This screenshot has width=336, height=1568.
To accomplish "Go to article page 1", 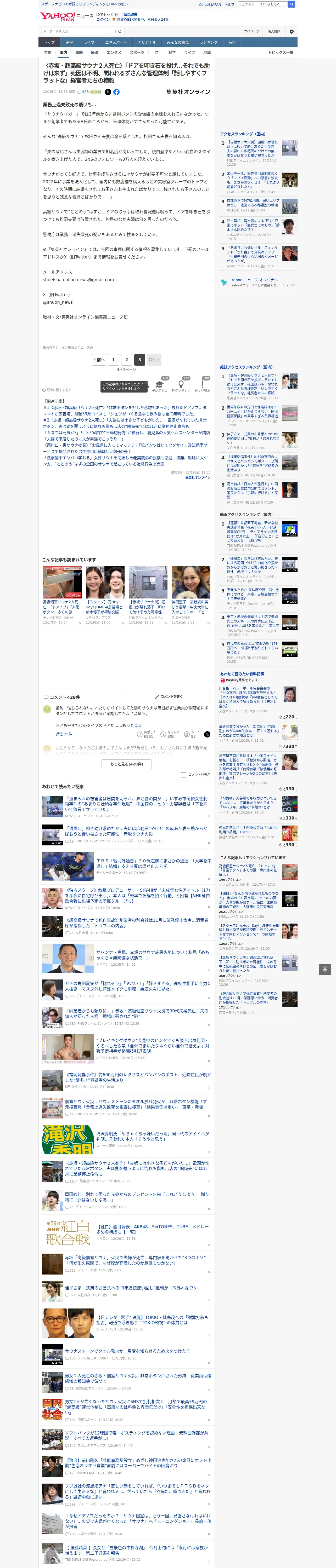I will point(113,360).
